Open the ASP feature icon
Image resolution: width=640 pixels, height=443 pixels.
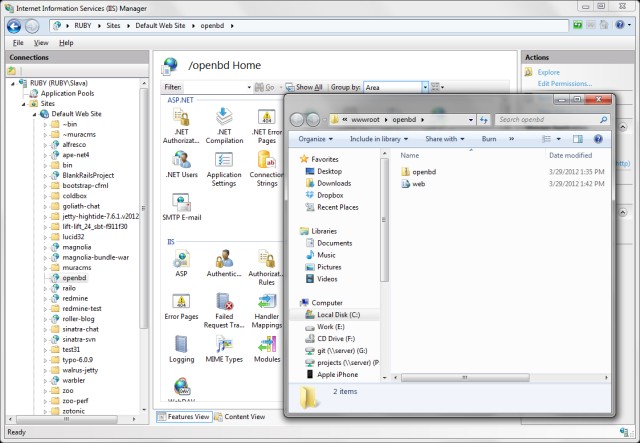pos(181,263)
